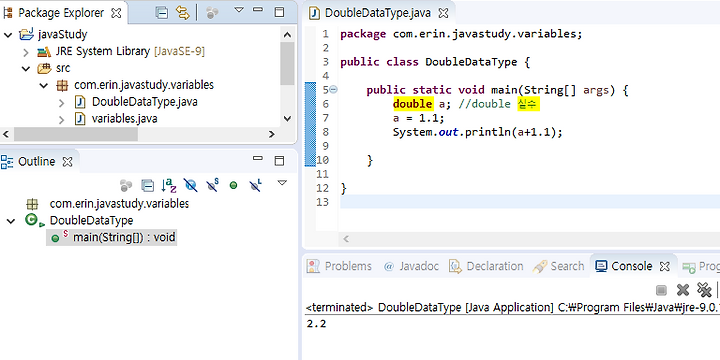Click highlighted 'double' keyword on line 6

412,104
